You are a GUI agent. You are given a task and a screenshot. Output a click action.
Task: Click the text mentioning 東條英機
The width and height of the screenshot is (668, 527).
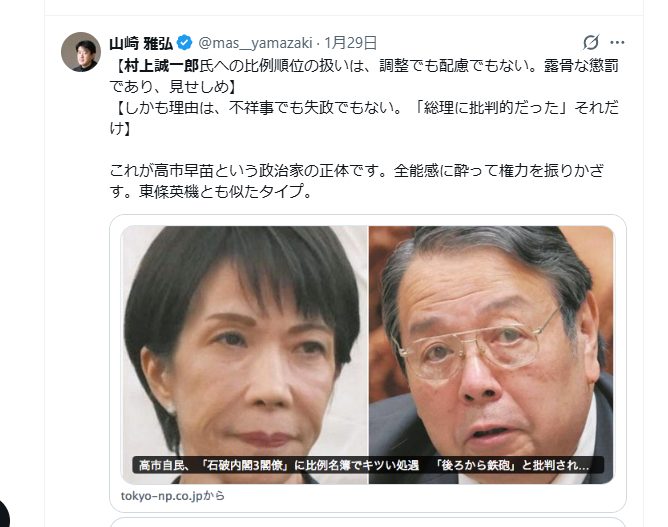(x=212, y=191)
